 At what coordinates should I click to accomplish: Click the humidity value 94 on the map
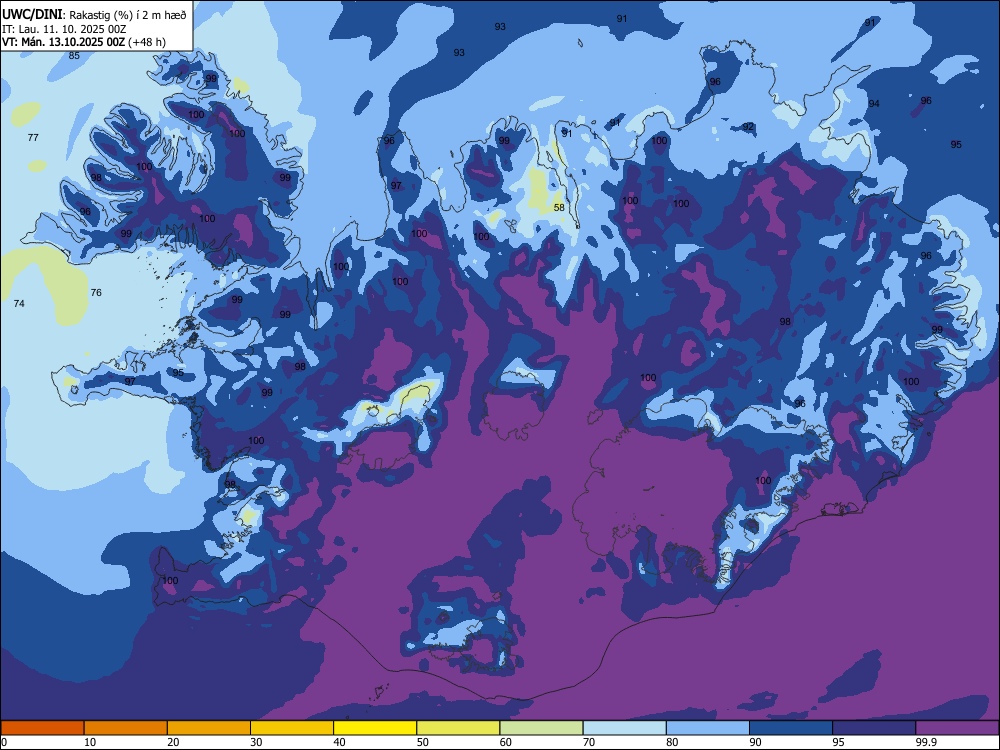[x=874, y=103]
